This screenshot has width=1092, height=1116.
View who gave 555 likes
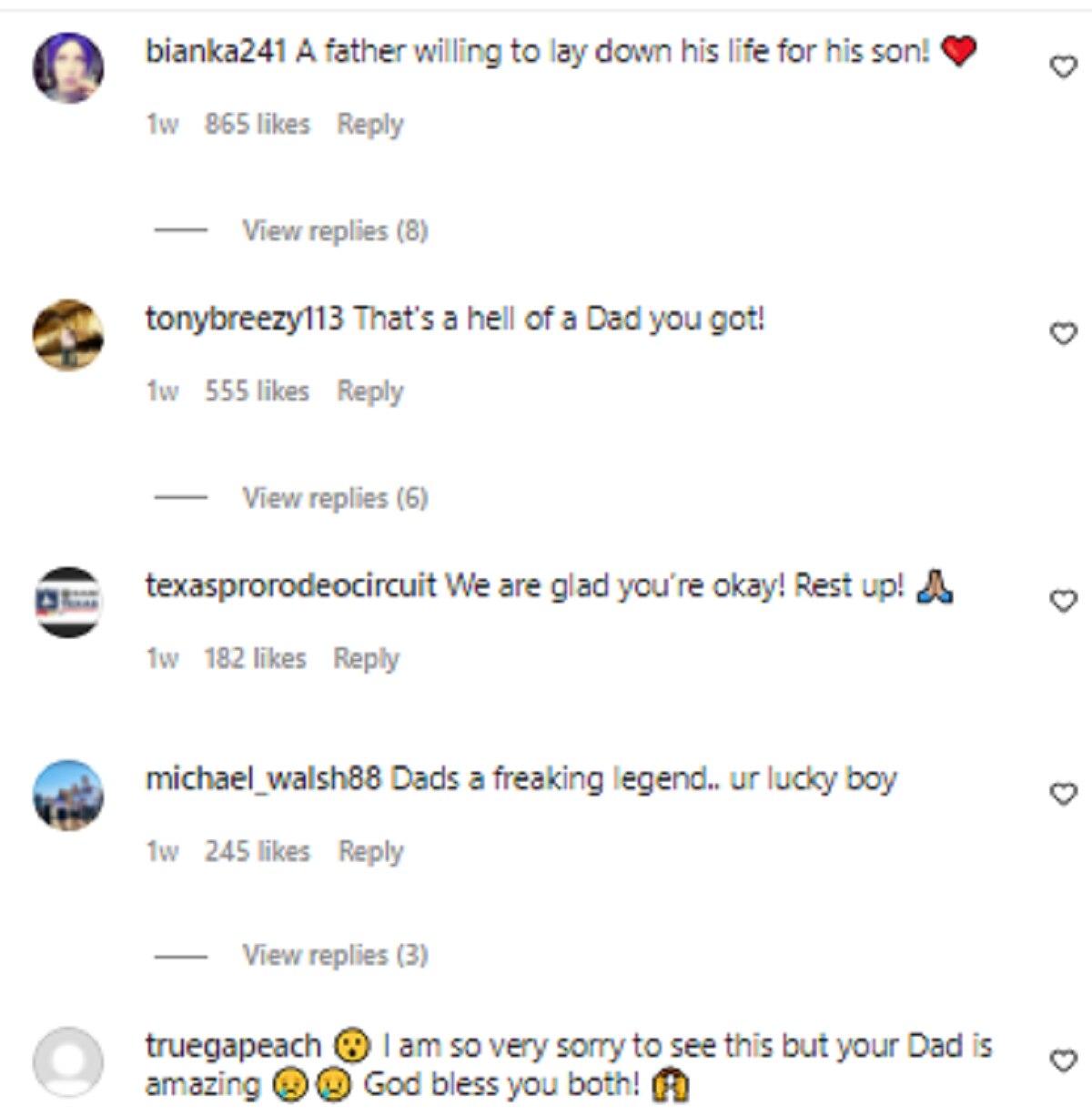coord(257,391)
